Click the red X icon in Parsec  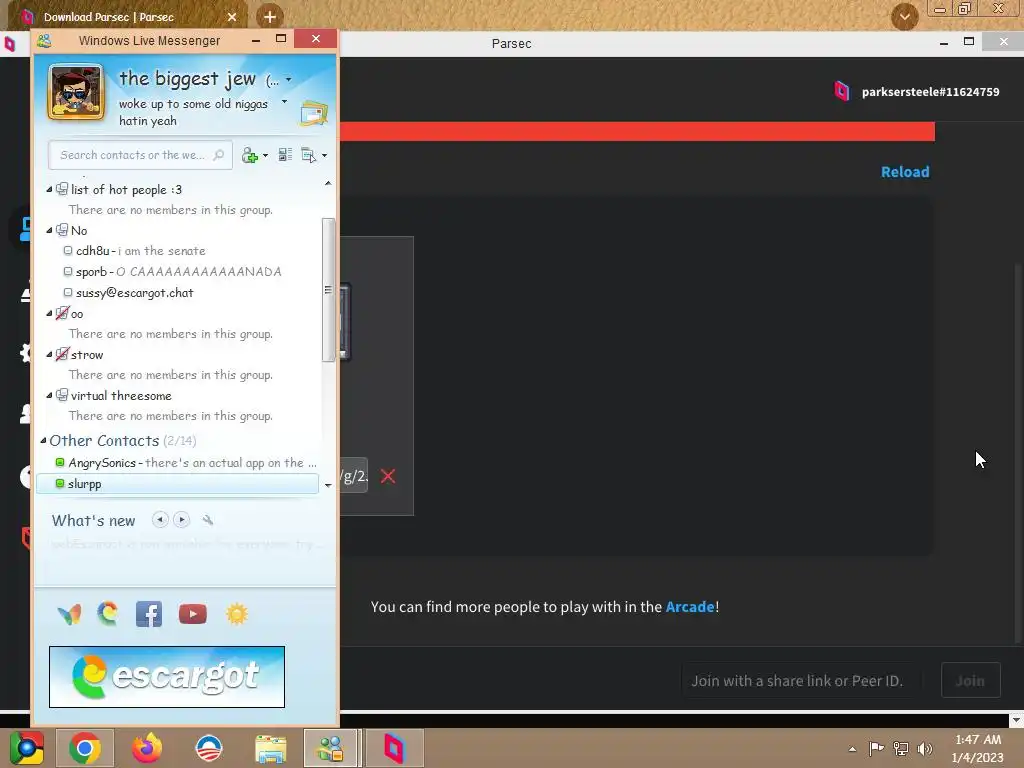pyautogui.click(x=388, y=476)
